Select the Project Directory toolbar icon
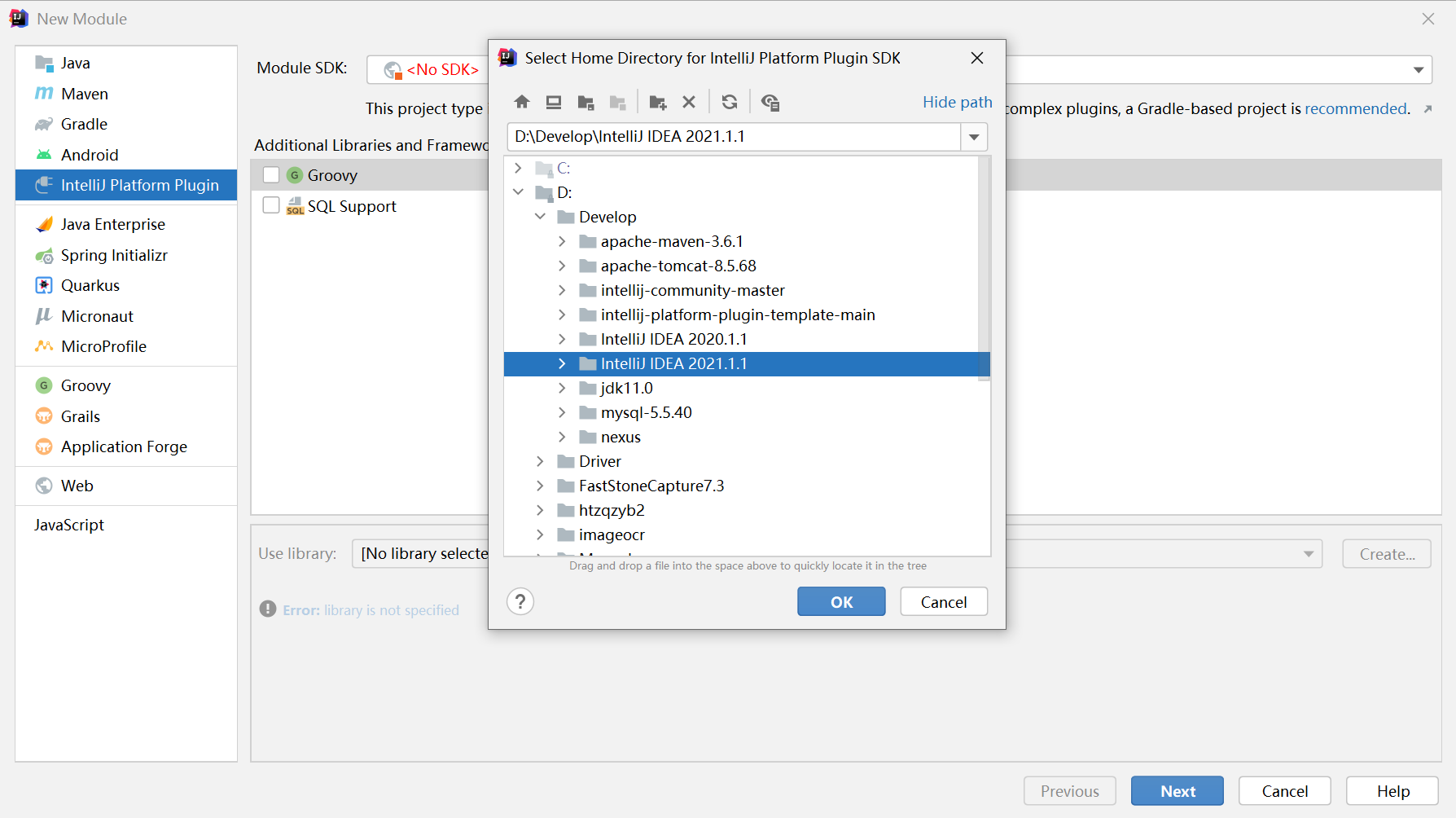1456x818 pixels. click(585, 101)
